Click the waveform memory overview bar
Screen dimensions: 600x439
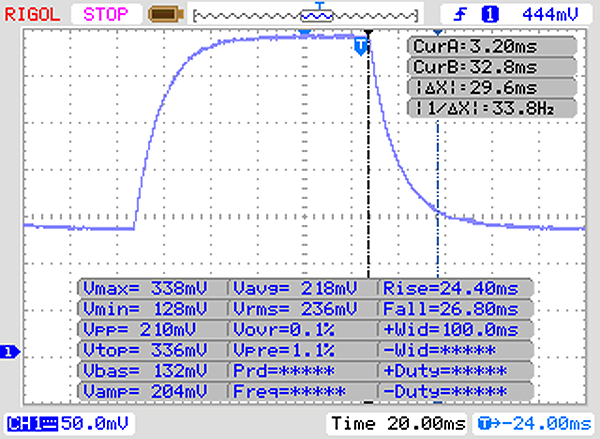pos(305,15)
